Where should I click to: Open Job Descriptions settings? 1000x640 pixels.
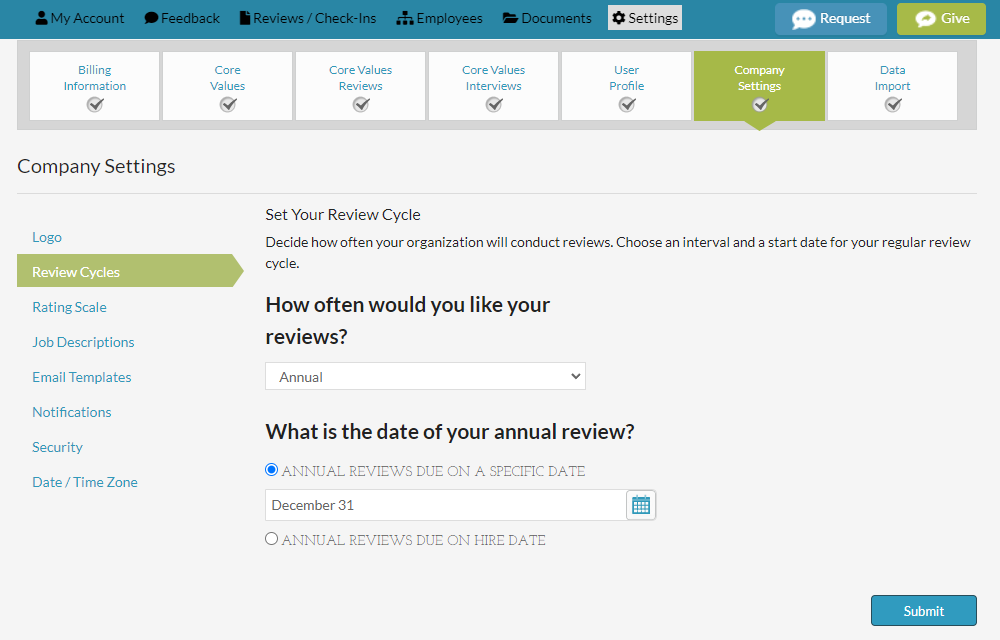click(x=84, y=342)
